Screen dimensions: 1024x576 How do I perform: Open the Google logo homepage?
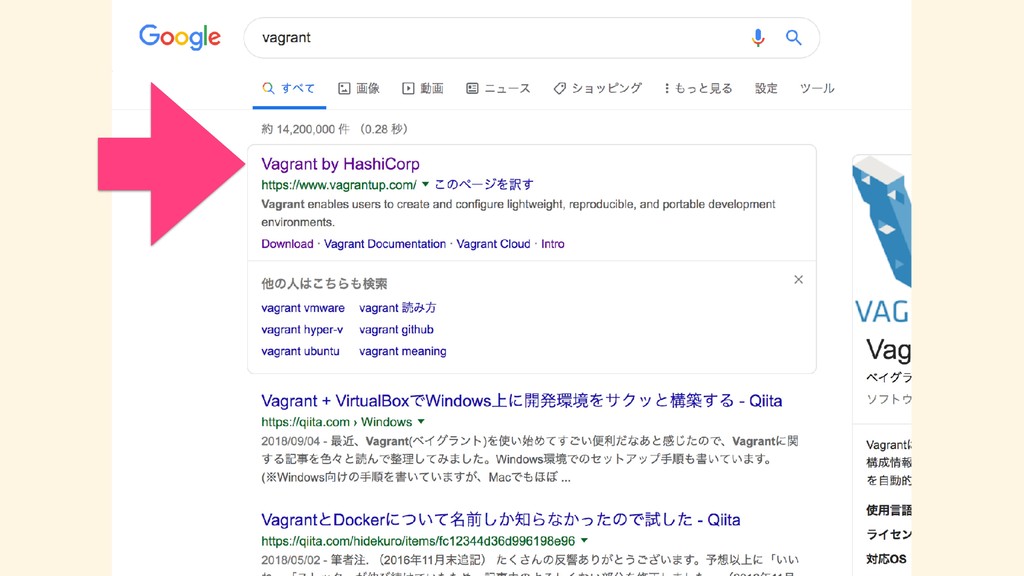180,37
